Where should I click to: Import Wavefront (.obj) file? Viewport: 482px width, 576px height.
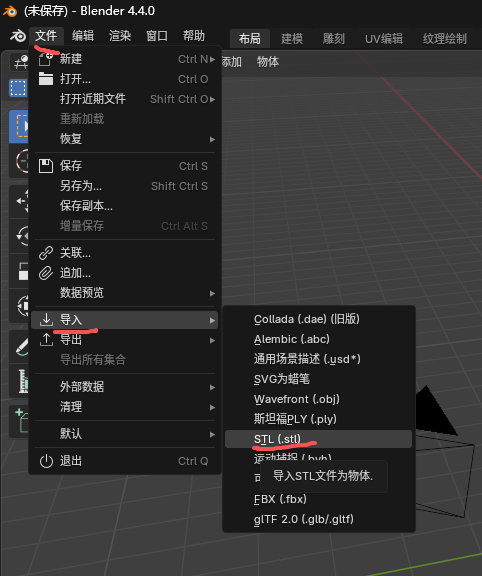click(x=318, y=399)
